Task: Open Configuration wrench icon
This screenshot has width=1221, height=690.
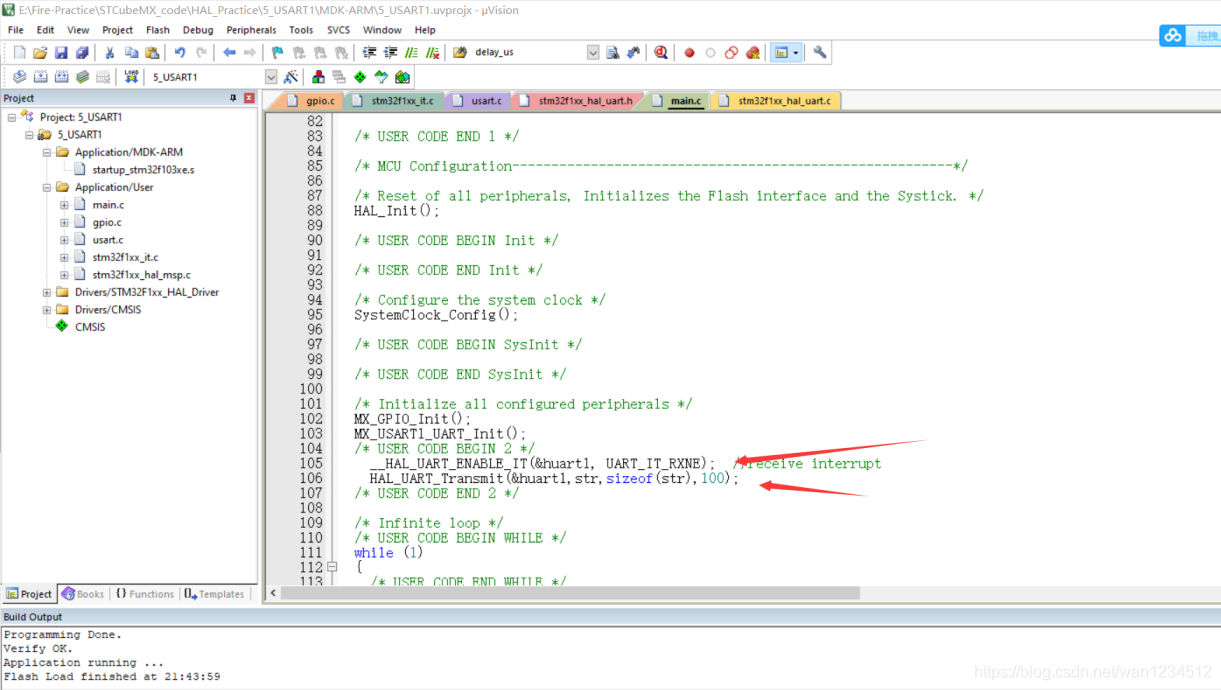Action: pyautogui.click(x=820, y=53)
